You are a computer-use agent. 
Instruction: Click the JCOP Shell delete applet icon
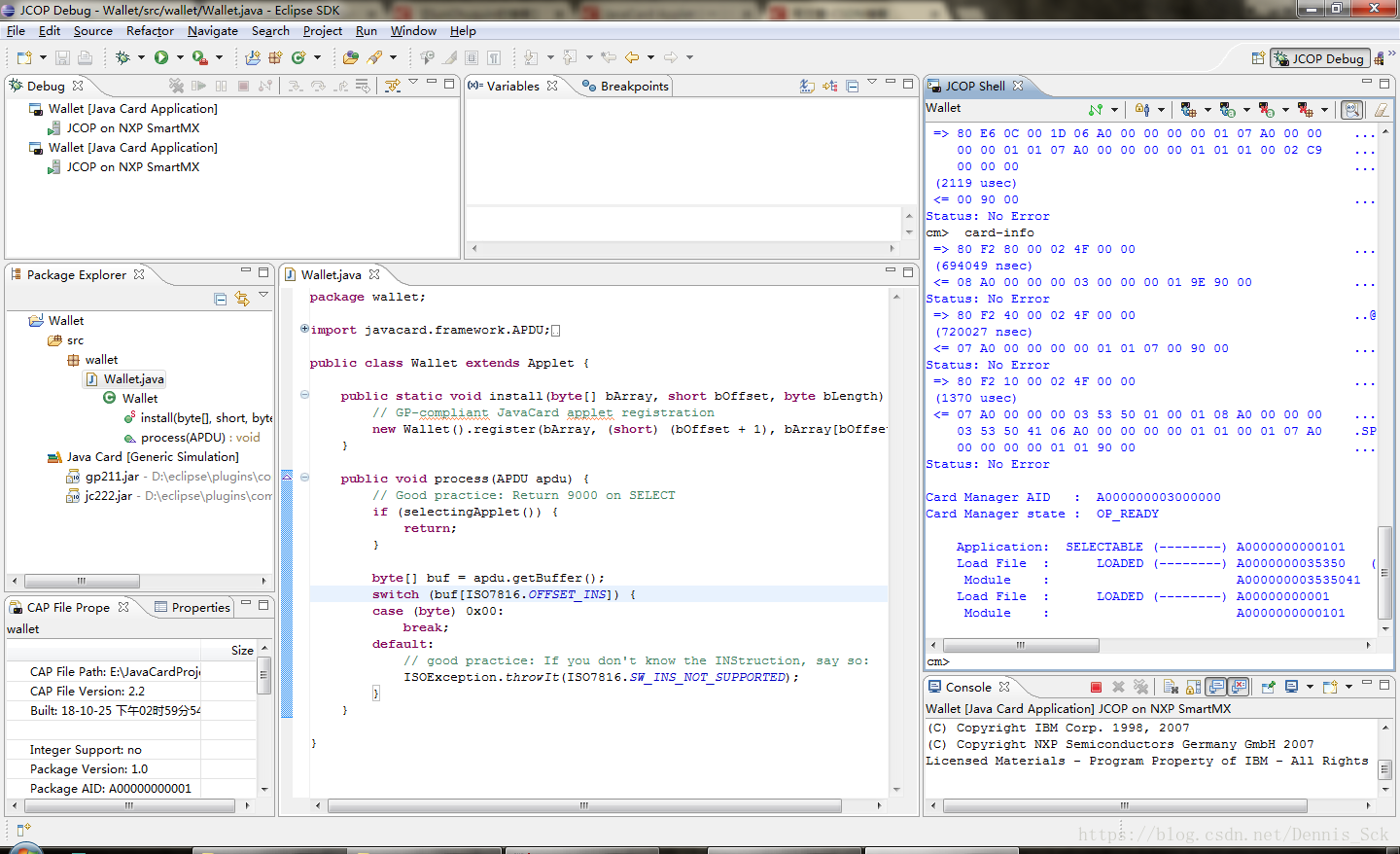tap(1266, 110)
